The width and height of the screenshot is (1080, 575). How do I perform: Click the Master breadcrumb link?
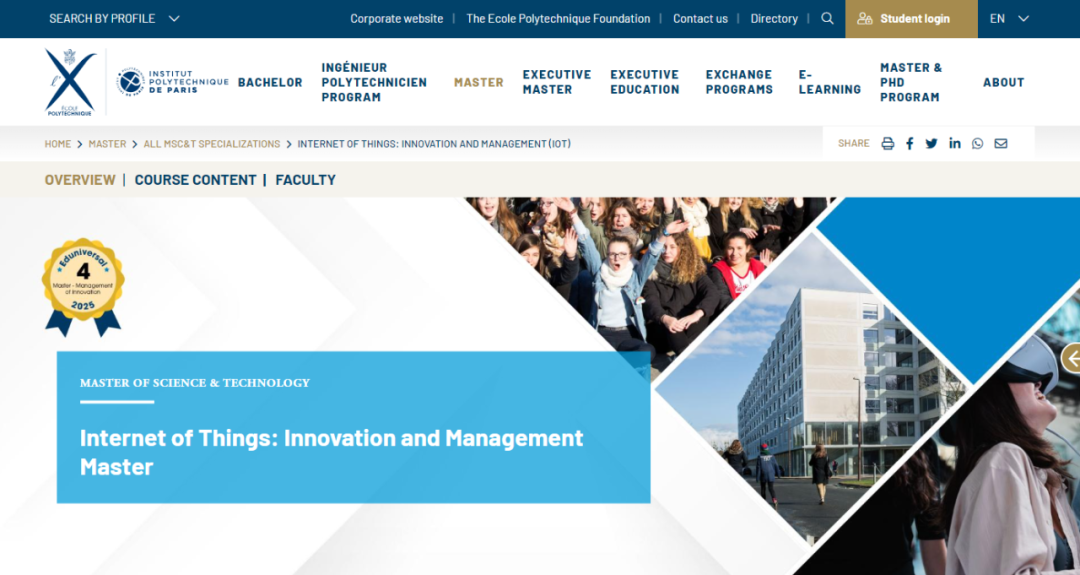point(107,144)
